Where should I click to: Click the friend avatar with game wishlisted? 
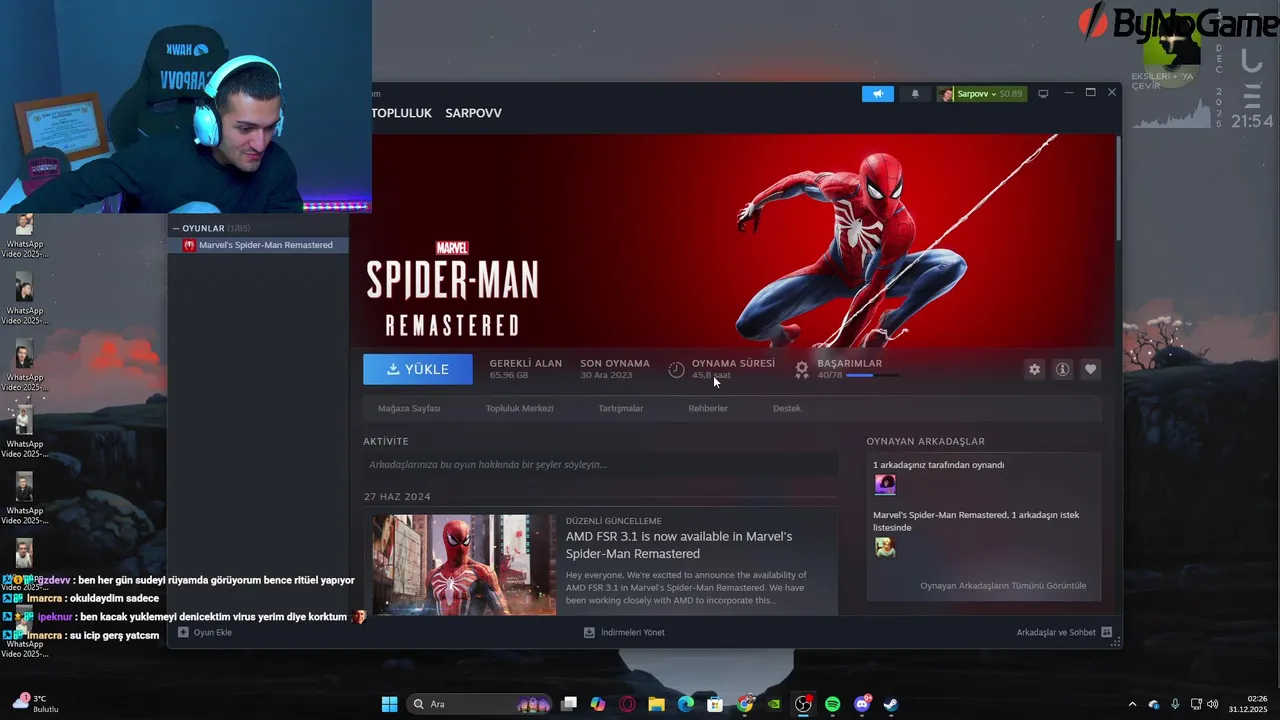(885, 547)
